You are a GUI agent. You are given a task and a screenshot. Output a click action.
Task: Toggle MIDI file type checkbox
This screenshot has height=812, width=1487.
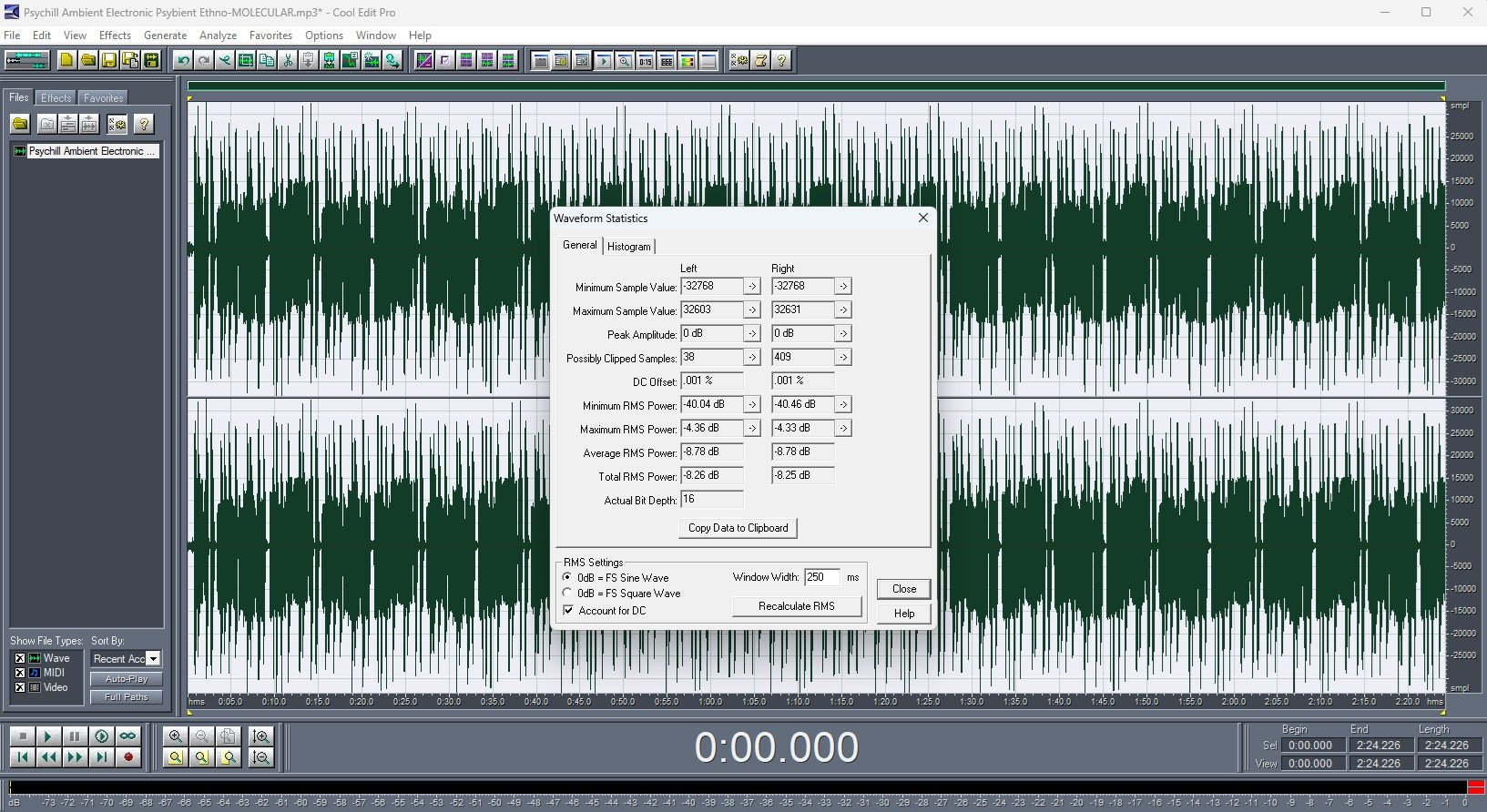coord(20,673)
